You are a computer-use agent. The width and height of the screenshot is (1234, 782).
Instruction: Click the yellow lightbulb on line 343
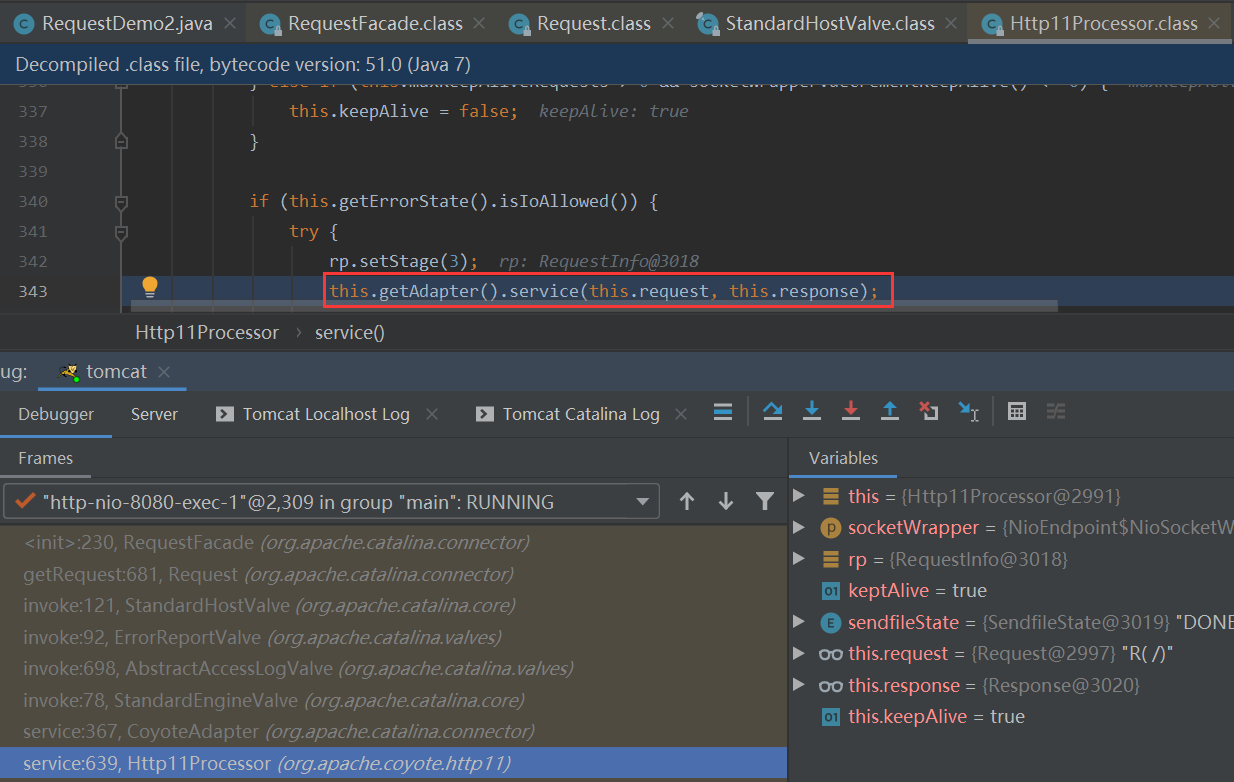point(150,288)
